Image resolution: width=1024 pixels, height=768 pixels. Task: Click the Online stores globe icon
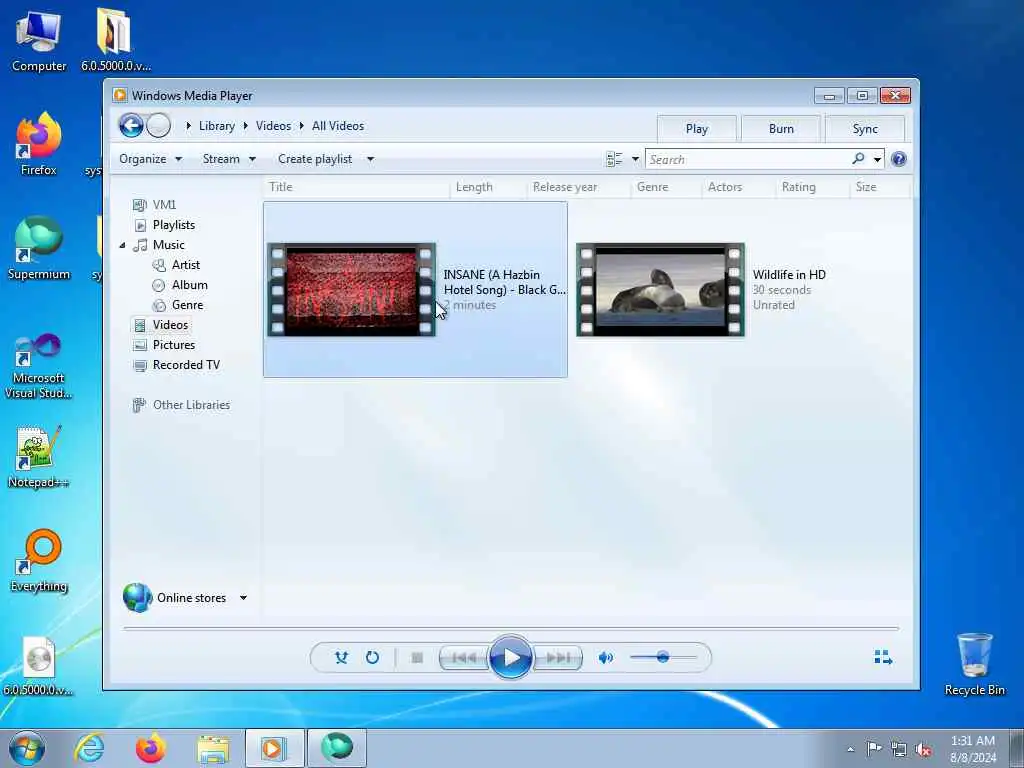tap(137, 597)
